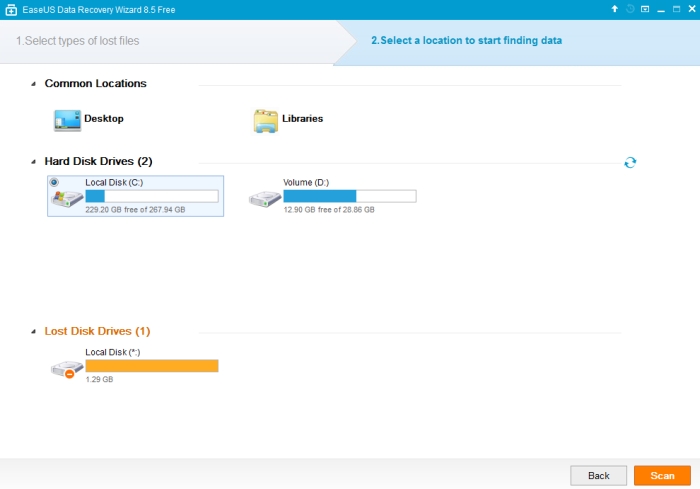
Task: Click the Libraries label
Action: tap(302, 118)
